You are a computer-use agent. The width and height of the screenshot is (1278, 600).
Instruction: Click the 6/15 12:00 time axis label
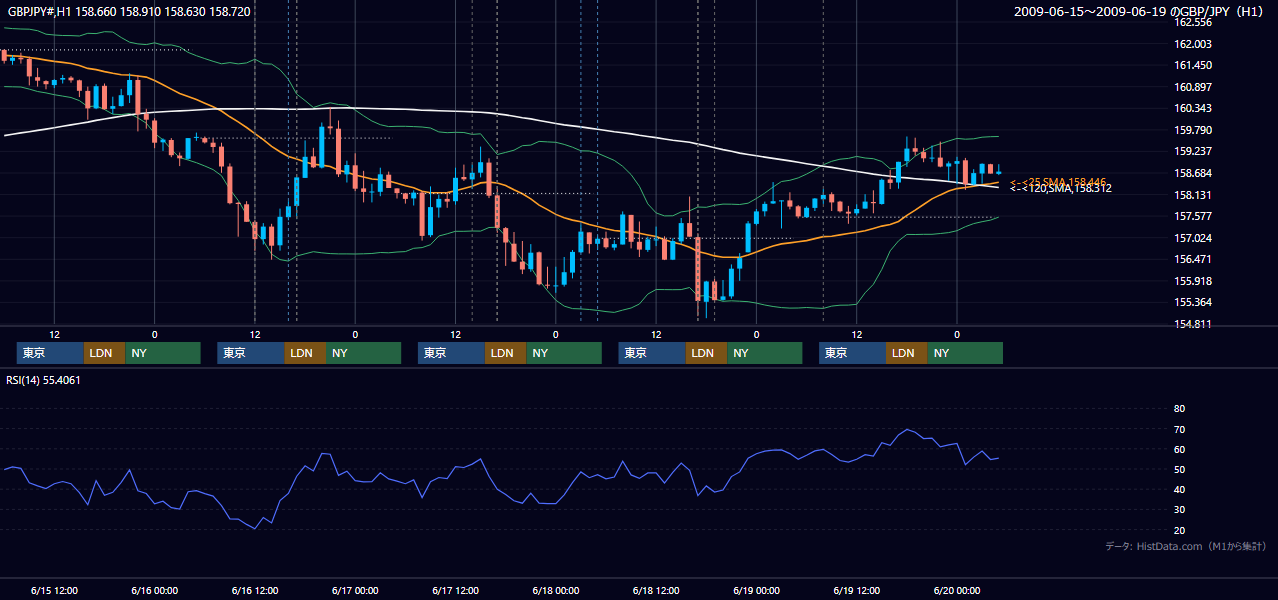point(54,590)
